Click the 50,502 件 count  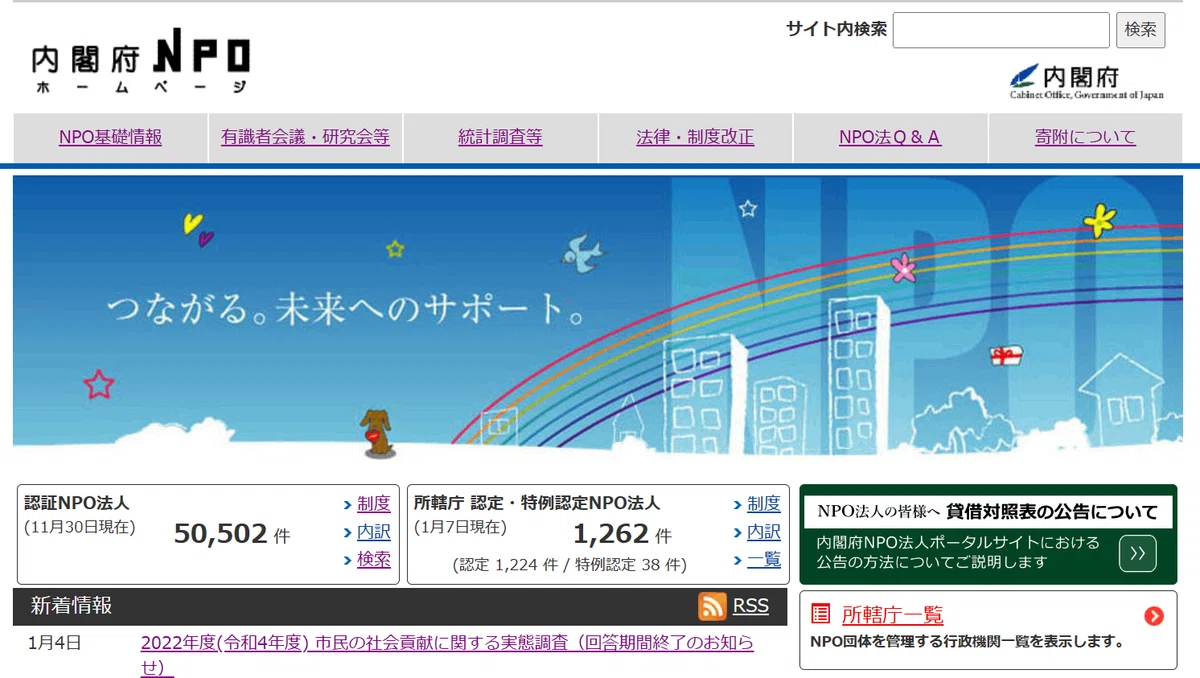232,535
